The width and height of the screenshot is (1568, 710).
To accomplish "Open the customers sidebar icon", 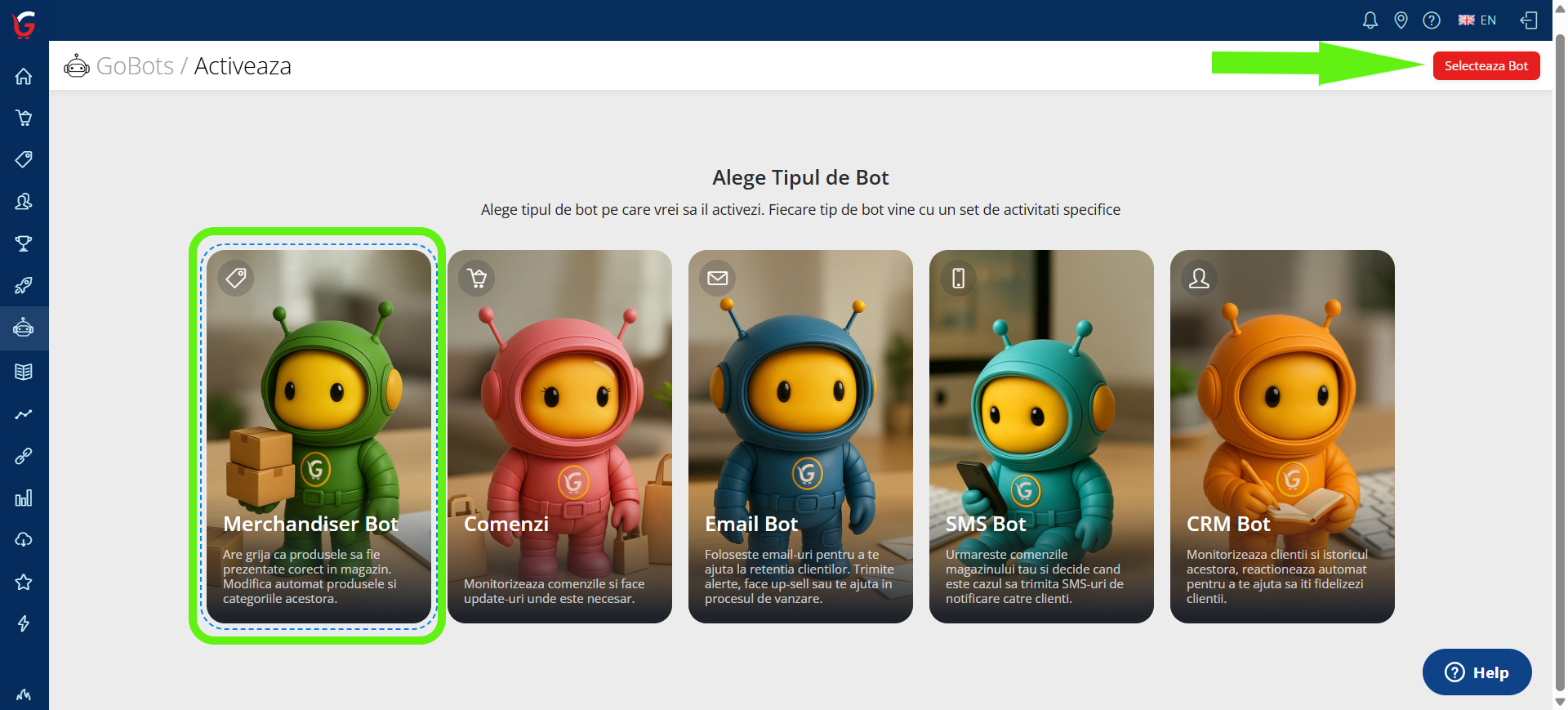I will [x=24, y=202].
